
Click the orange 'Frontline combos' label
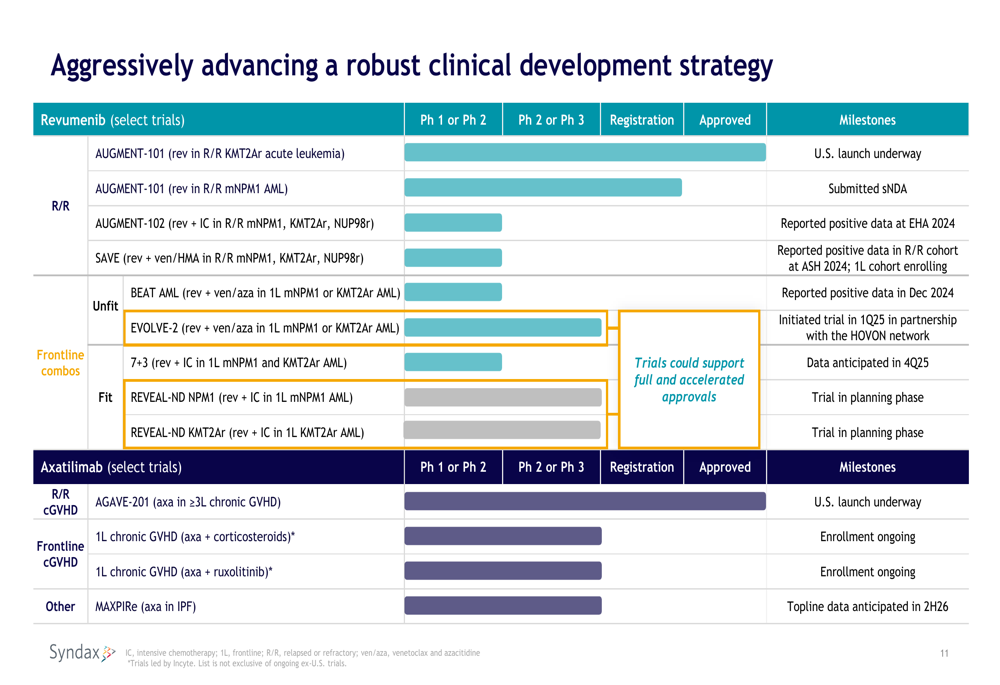tap(60, 363)
